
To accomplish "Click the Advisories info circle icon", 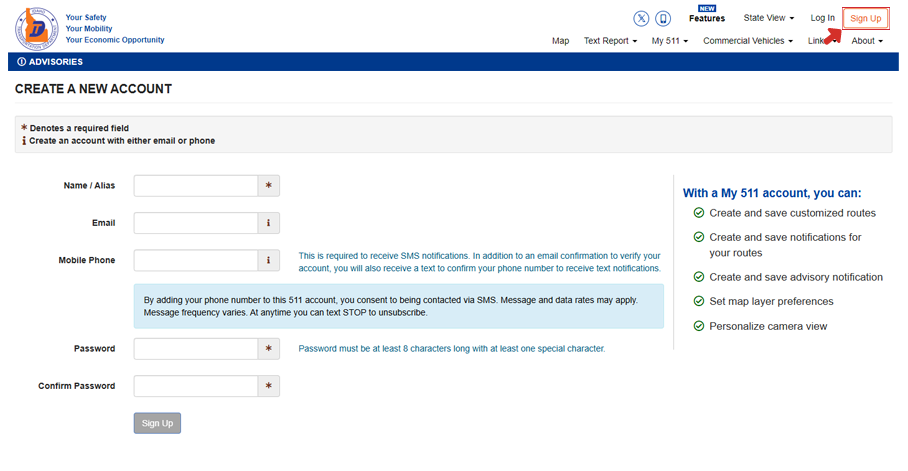I will 21,62.
